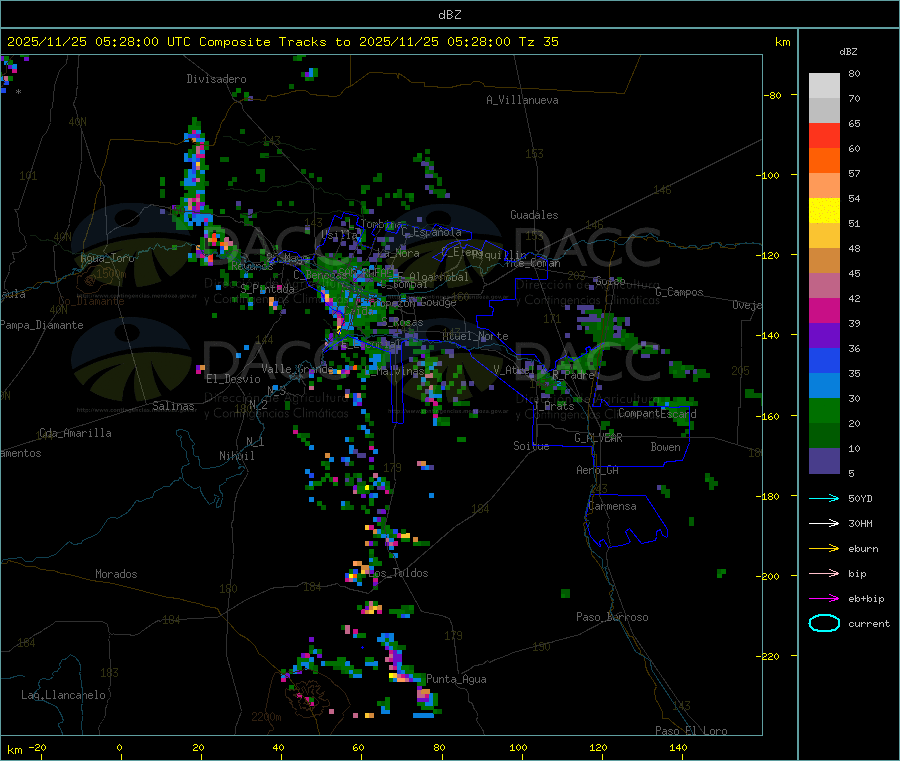Click the tan 45-48 dBZ swatch
The height and width of the screenshot is (761, 900).
point(824,261)
